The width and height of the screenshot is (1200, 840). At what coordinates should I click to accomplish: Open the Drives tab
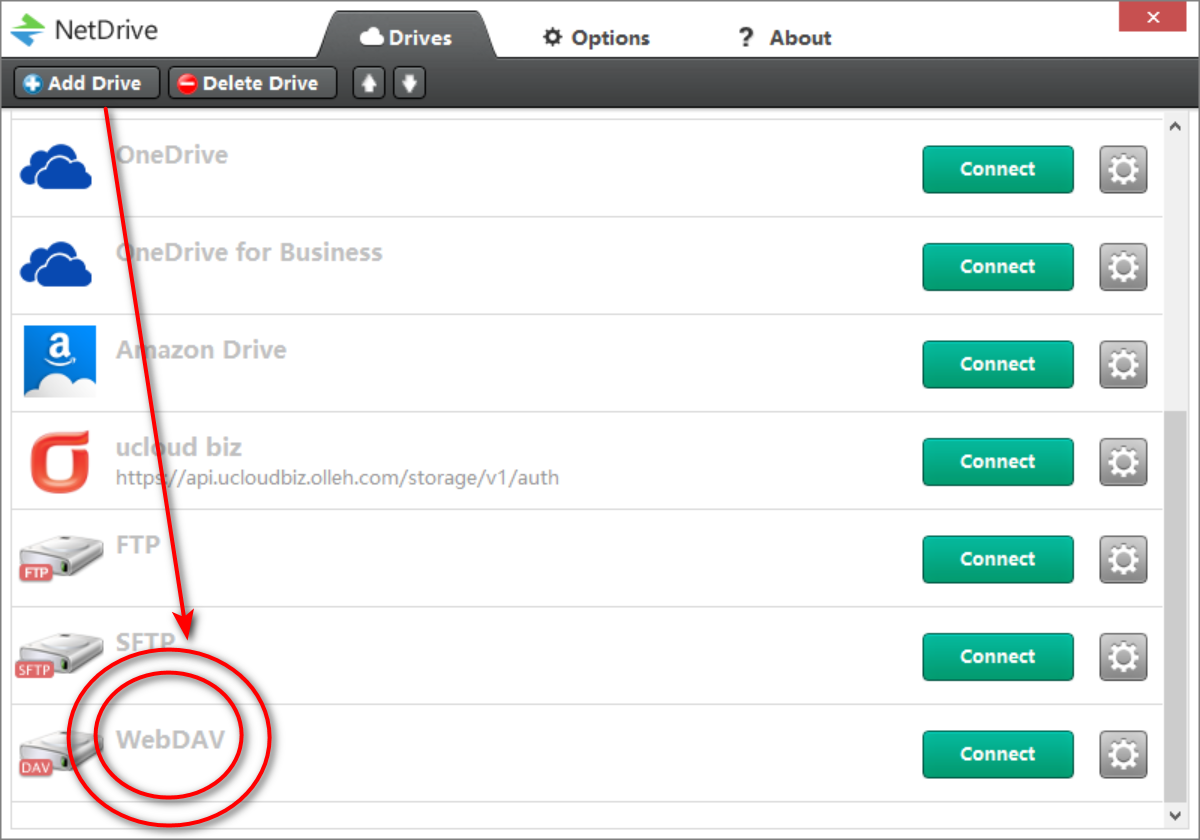click(406, 38)
